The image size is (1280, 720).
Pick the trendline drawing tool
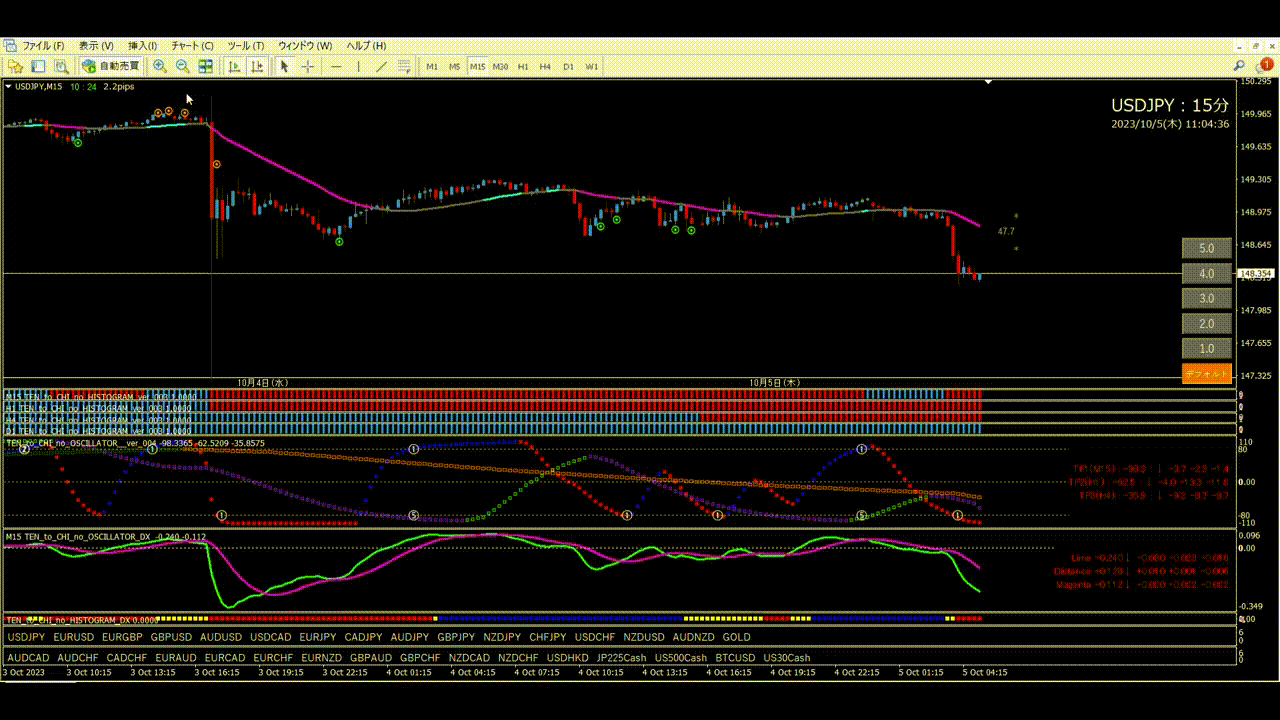click(381, 66)
